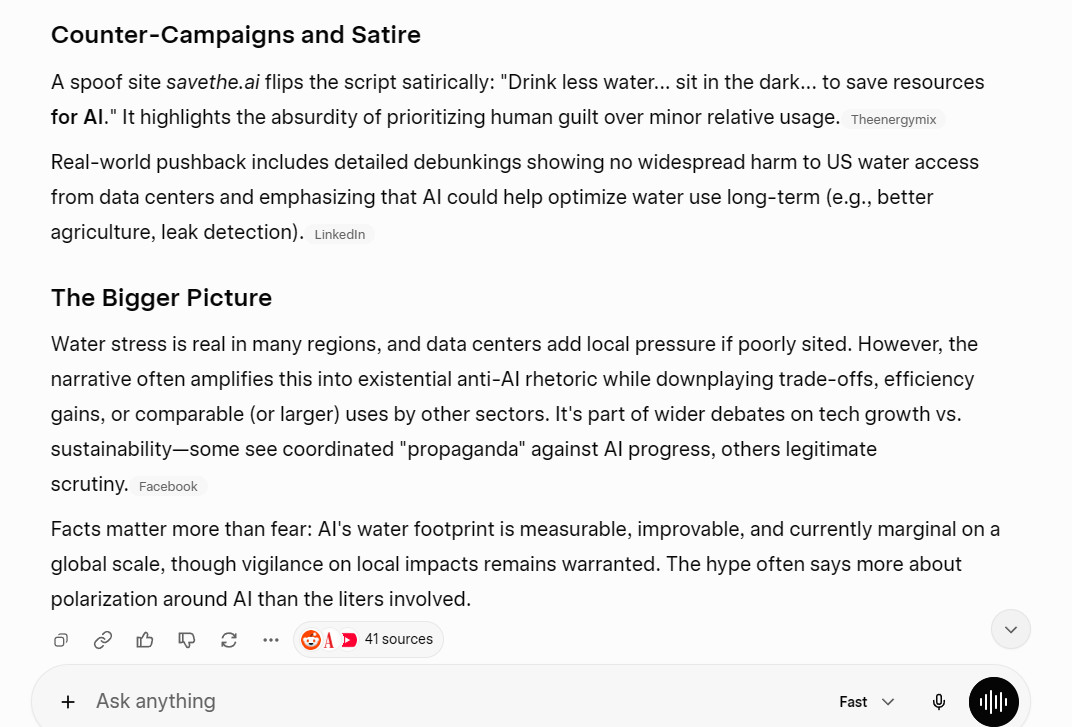Expand the chevron next to Fast

pyautogui.click(x=888, y=702)
